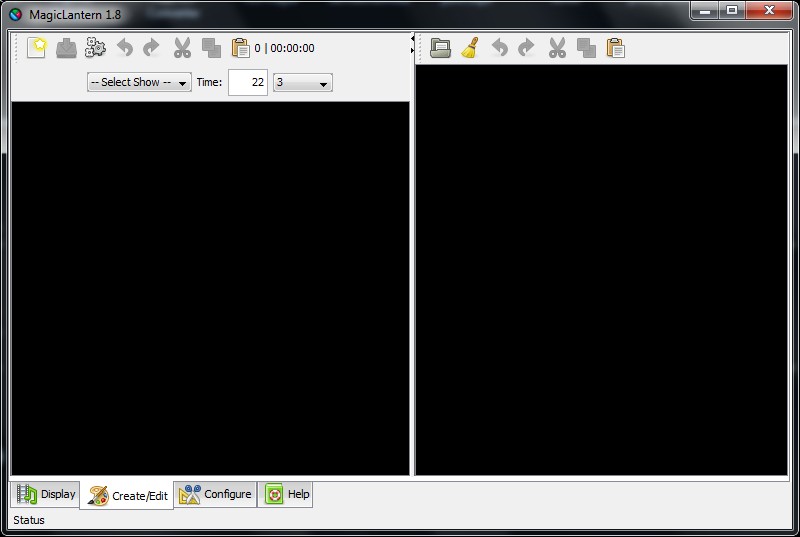Click the Status bar label

(x=29, y=520)
